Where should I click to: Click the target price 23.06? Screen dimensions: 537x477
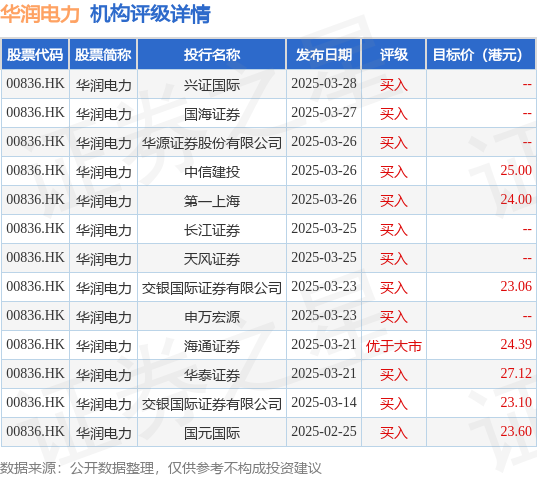(516, 286)
